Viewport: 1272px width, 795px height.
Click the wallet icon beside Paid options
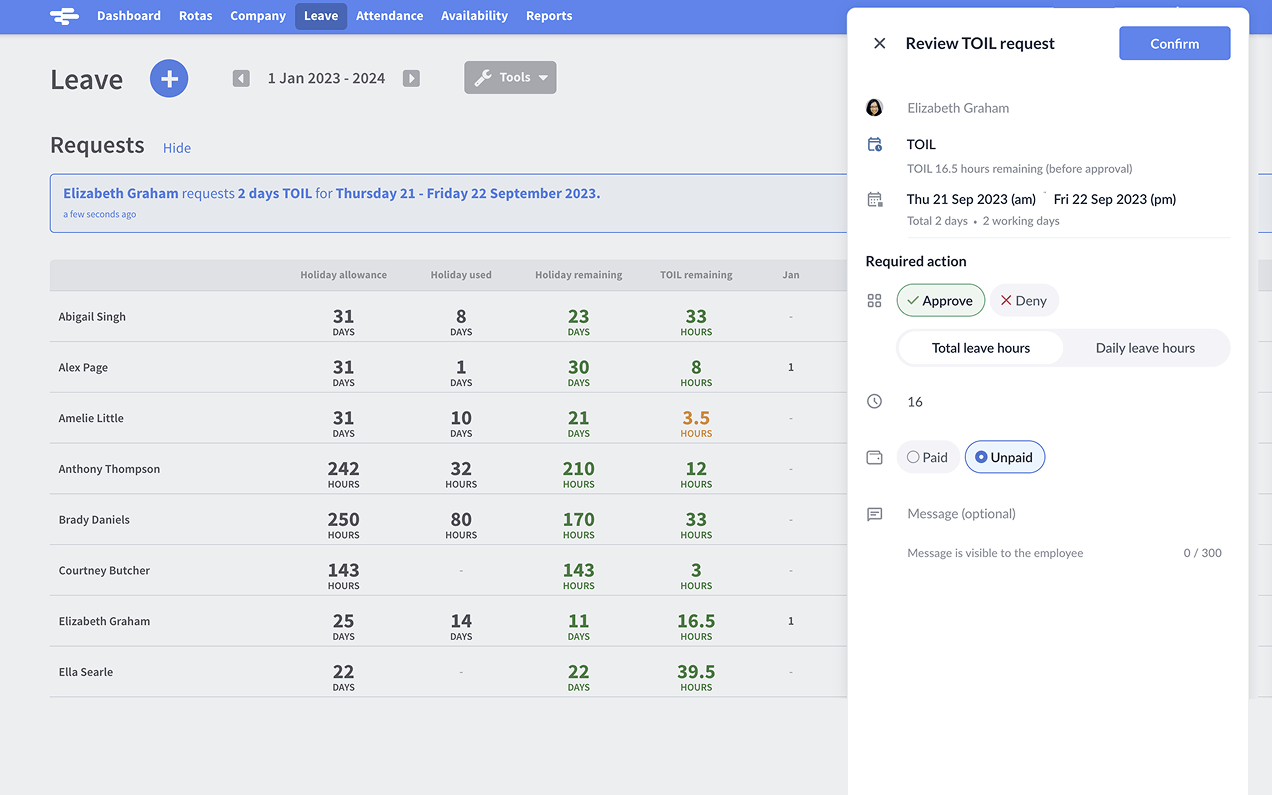(x=875, y=457)
